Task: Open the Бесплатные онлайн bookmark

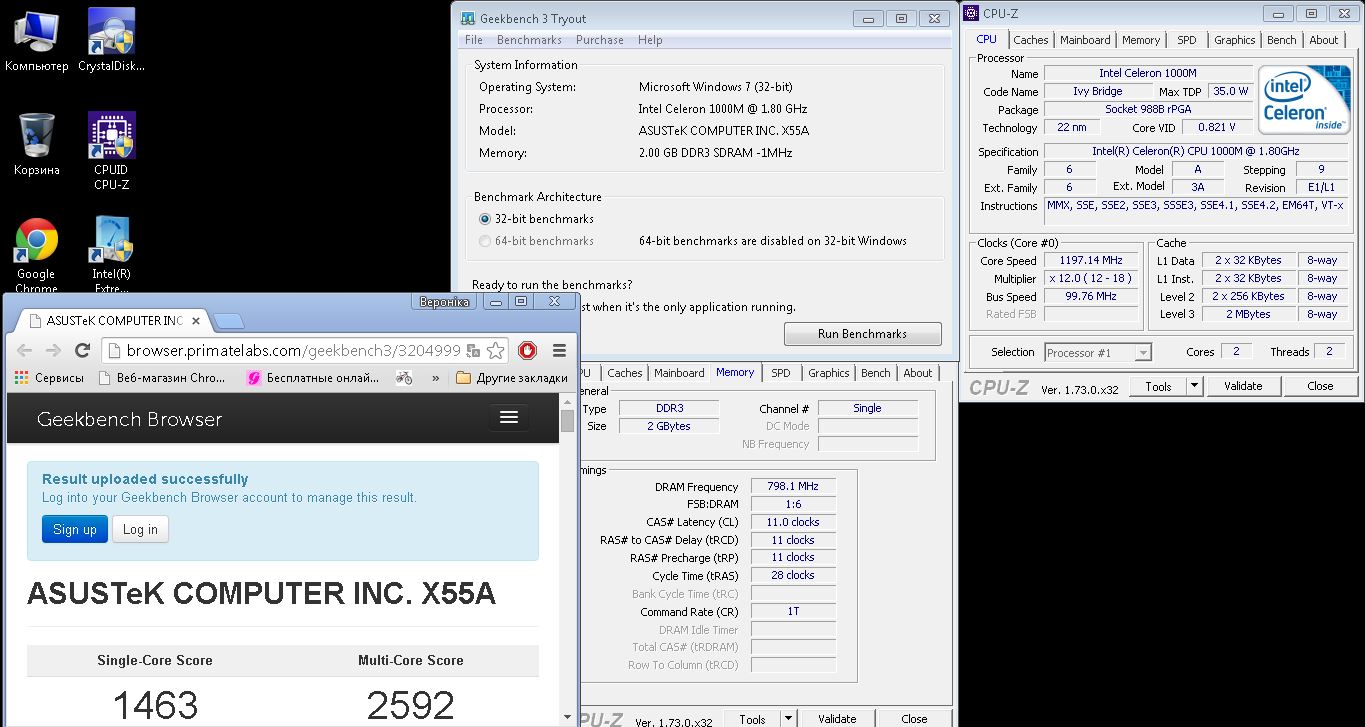Action: click(313, 378)
